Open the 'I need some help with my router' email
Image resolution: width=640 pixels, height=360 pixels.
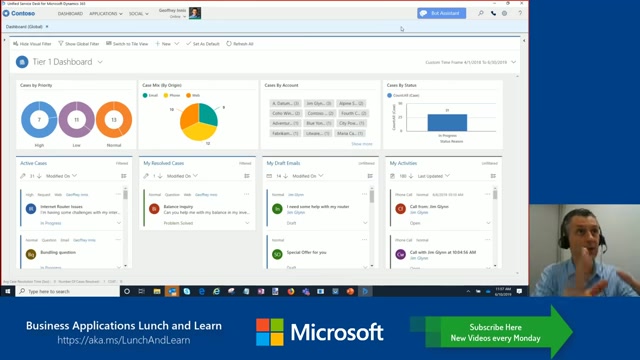pos(318,207)
